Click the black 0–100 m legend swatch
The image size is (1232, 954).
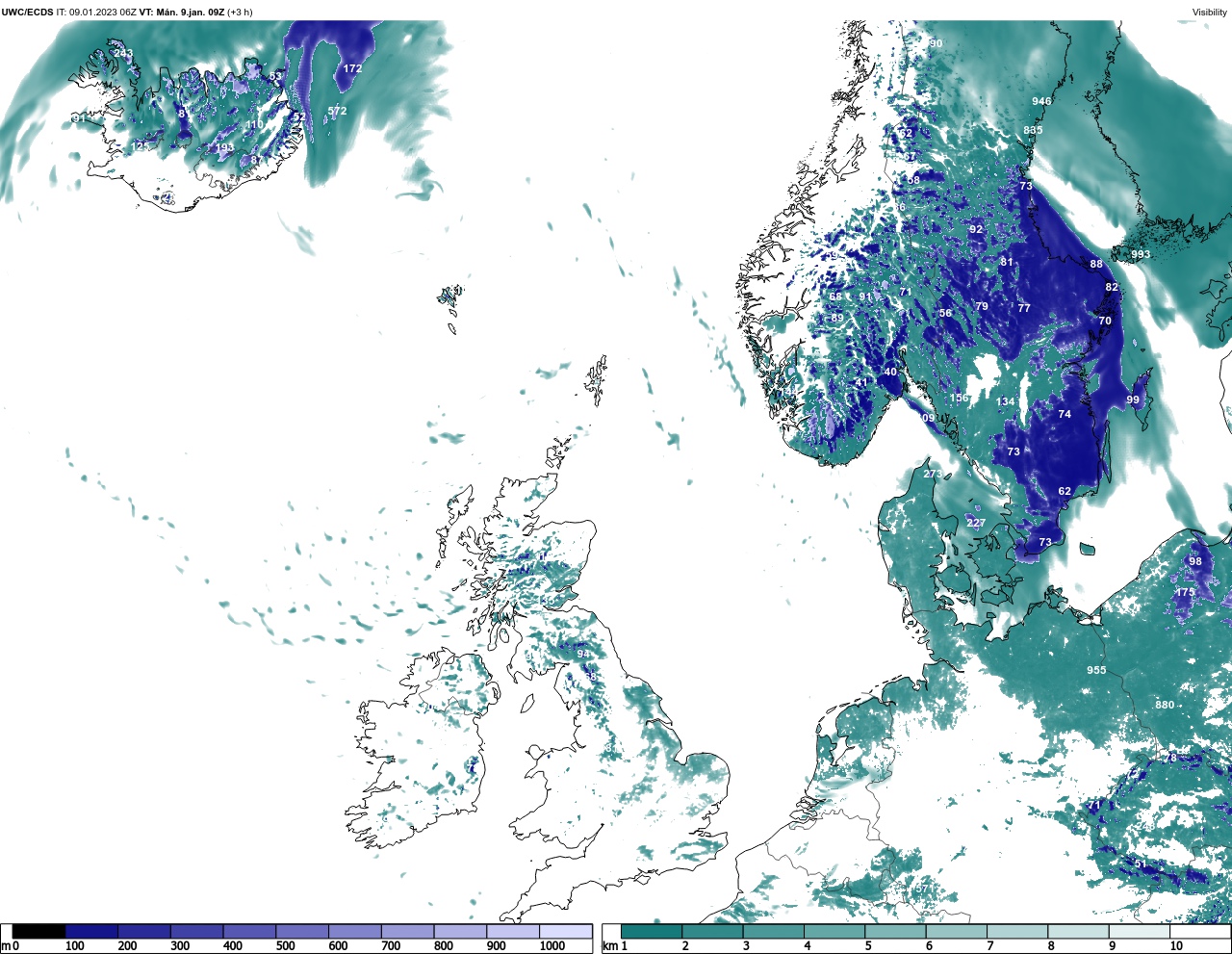coord(39,931)
